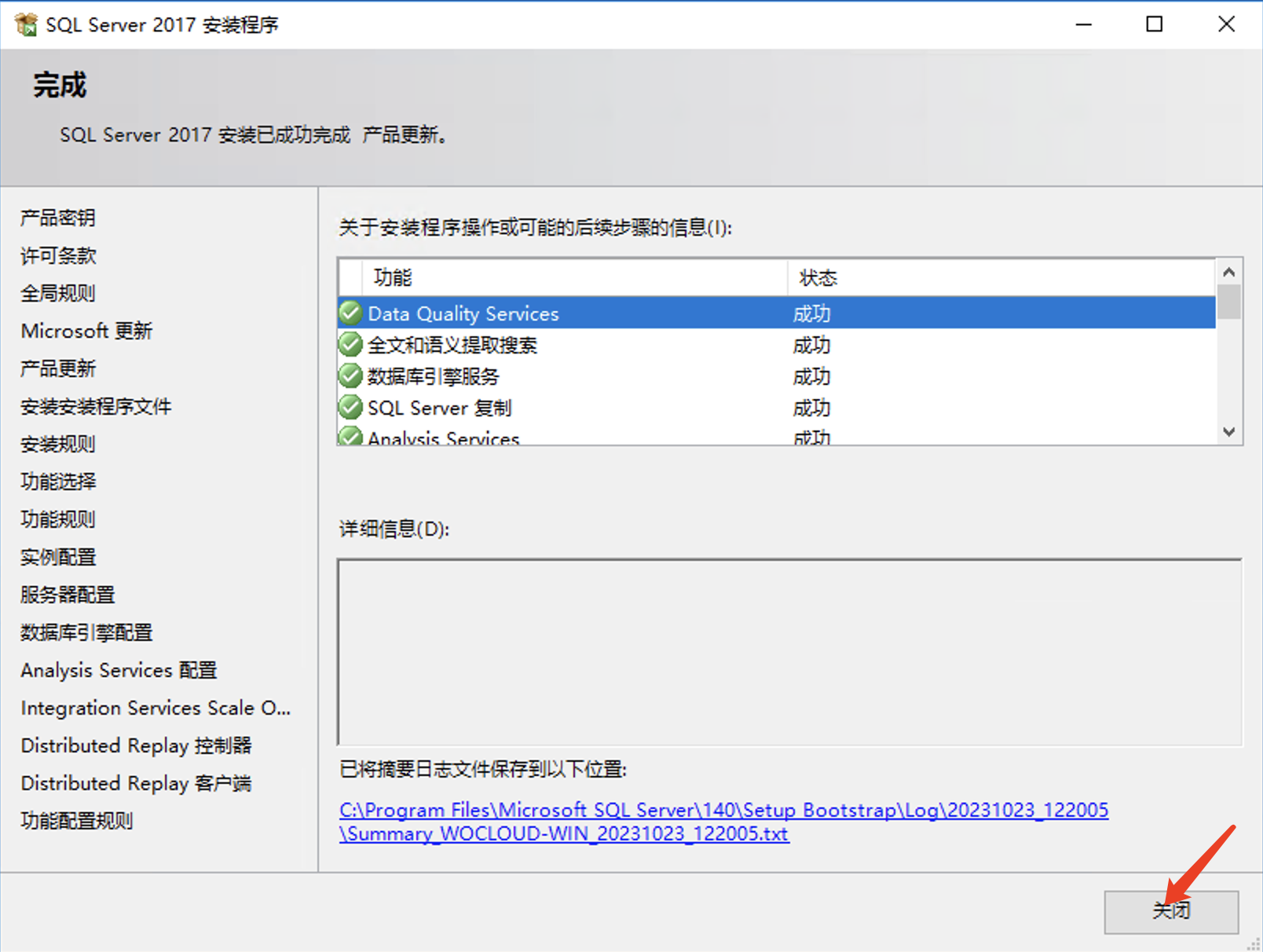Viewport: 1263px width, 952px height.
Task: Click inside the 详细信息 text box
Action: [789, 651]
